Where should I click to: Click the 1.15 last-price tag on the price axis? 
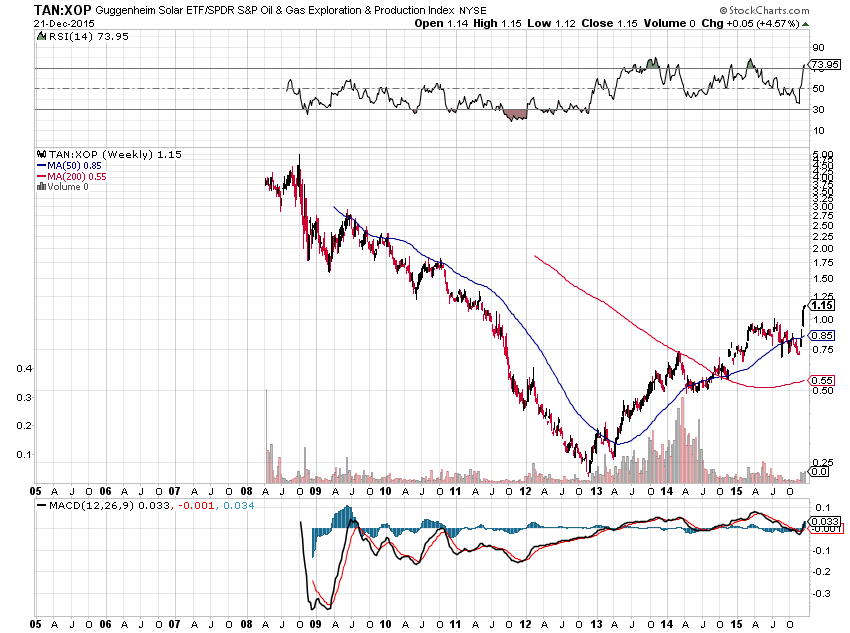tap(823, 305)
